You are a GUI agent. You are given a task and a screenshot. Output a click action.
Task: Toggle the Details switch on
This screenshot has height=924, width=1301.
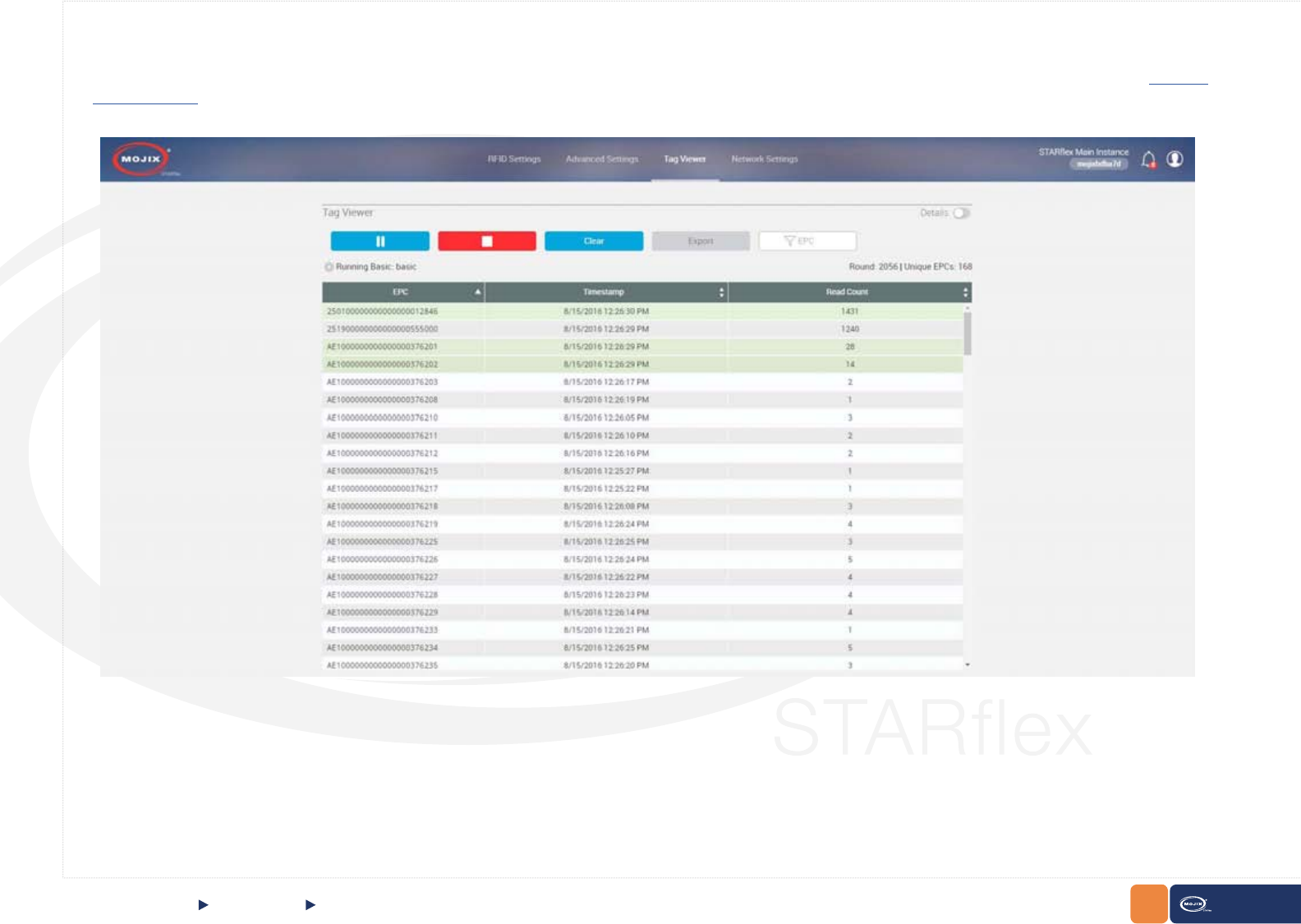pos(961,213)
